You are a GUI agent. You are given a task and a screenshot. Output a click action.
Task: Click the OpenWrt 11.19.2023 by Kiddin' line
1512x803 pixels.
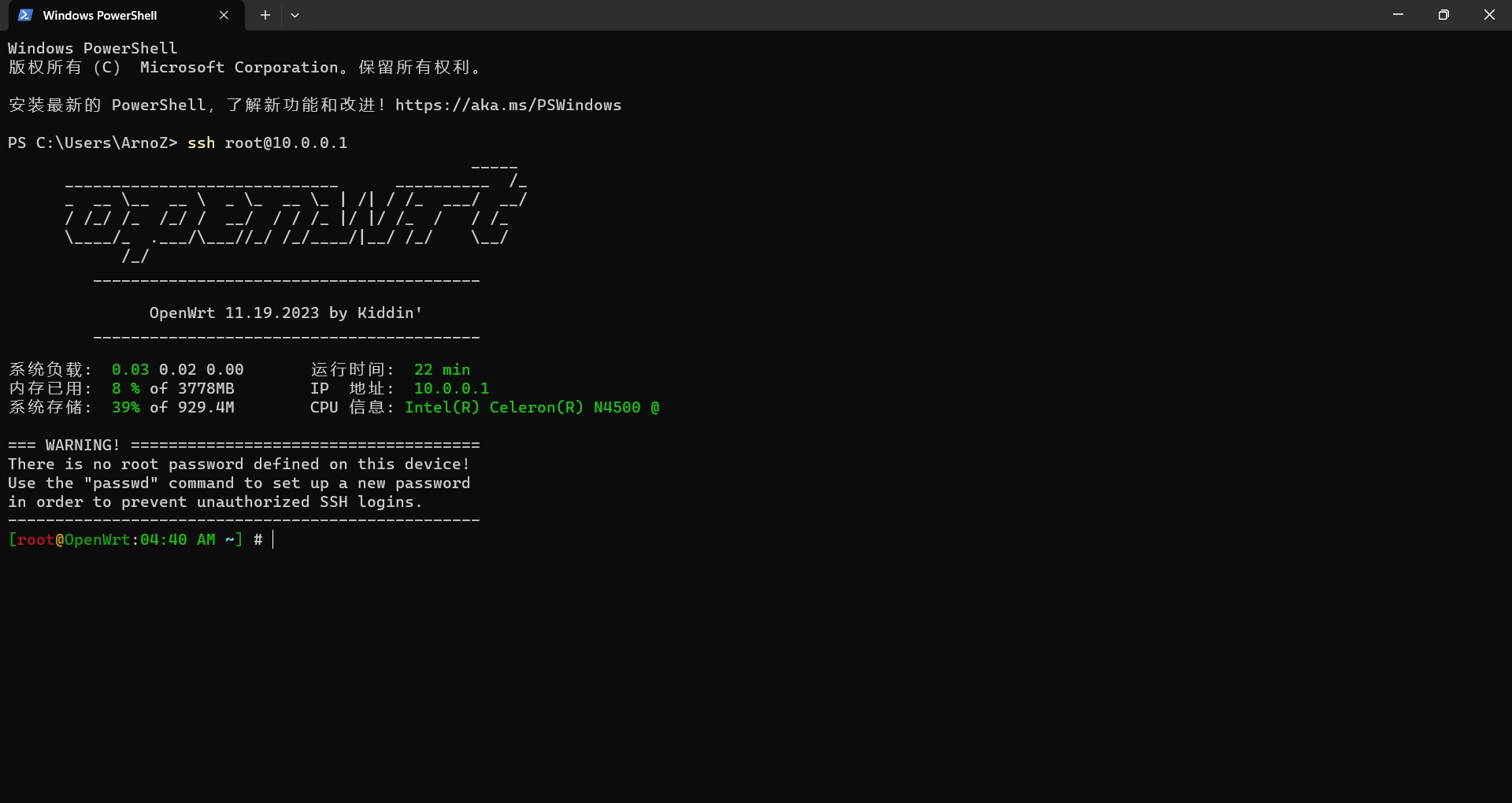(x=286, y=313)
